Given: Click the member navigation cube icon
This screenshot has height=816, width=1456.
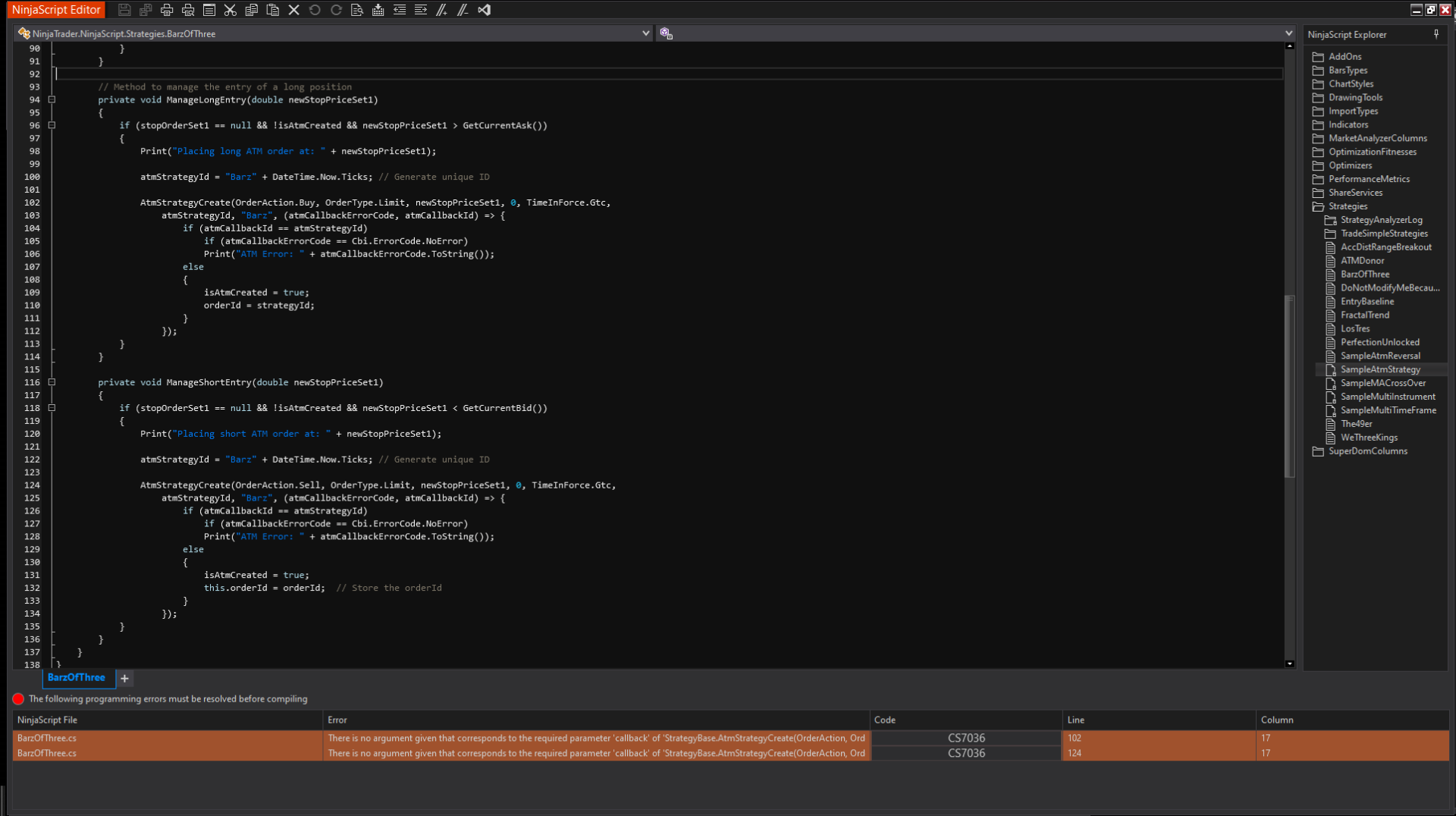Looking at the screenshot, I should click(x=666, y=33).
